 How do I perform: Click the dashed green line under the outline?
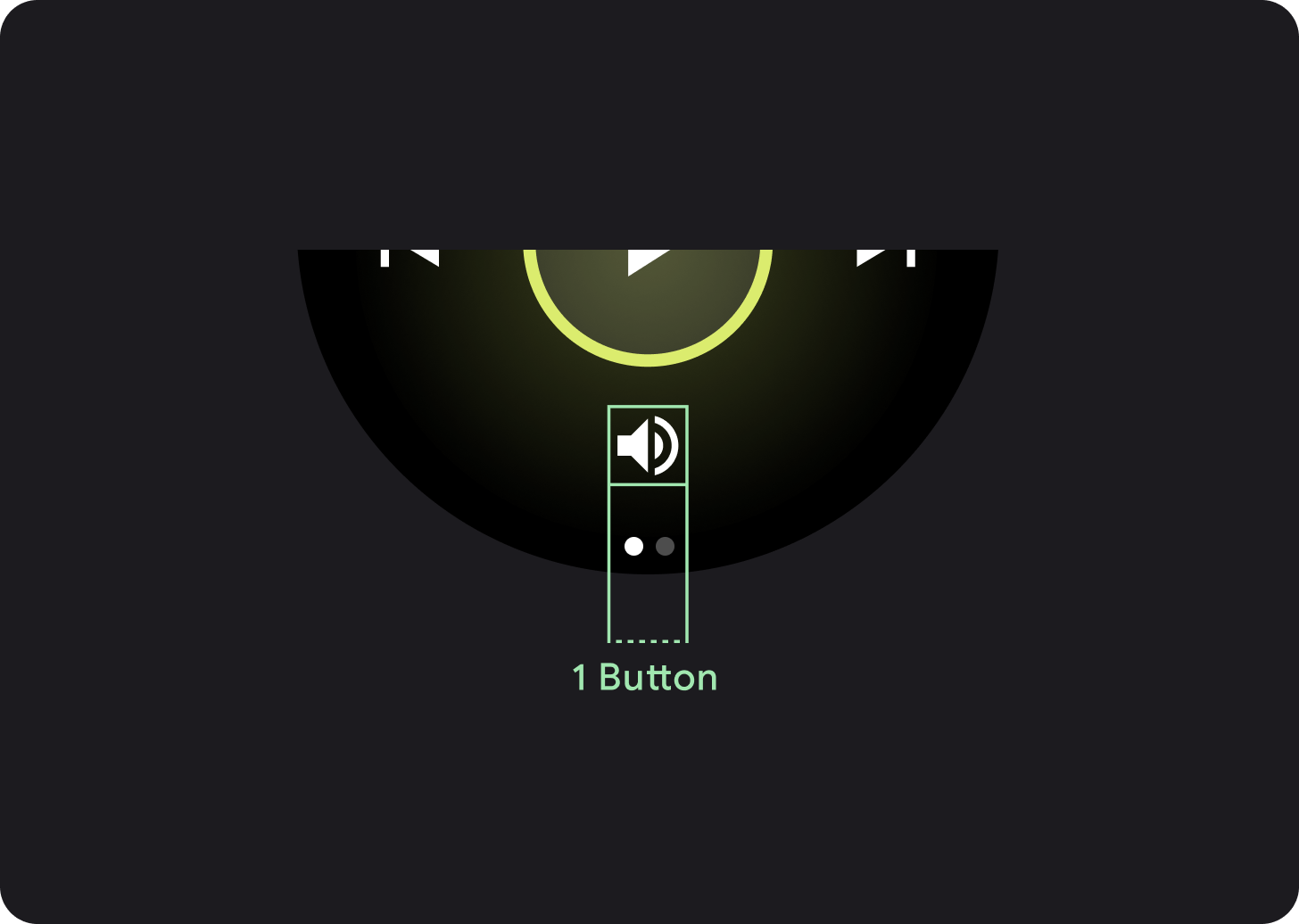pos(648,641)
